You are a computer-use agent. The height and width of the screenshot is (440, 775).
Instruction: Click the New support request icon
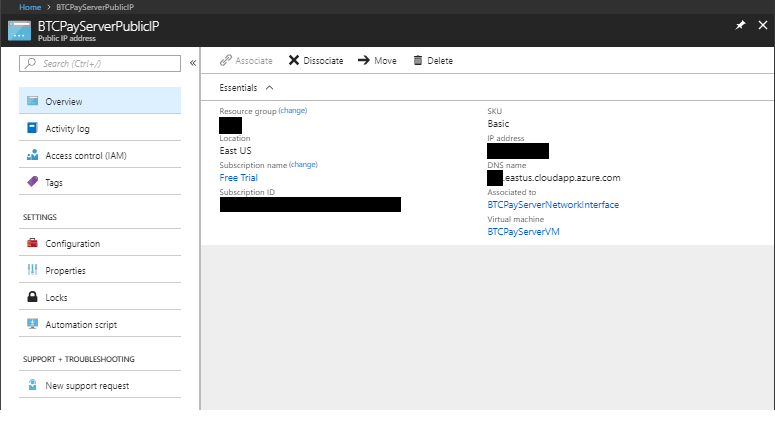pos(32,385)
